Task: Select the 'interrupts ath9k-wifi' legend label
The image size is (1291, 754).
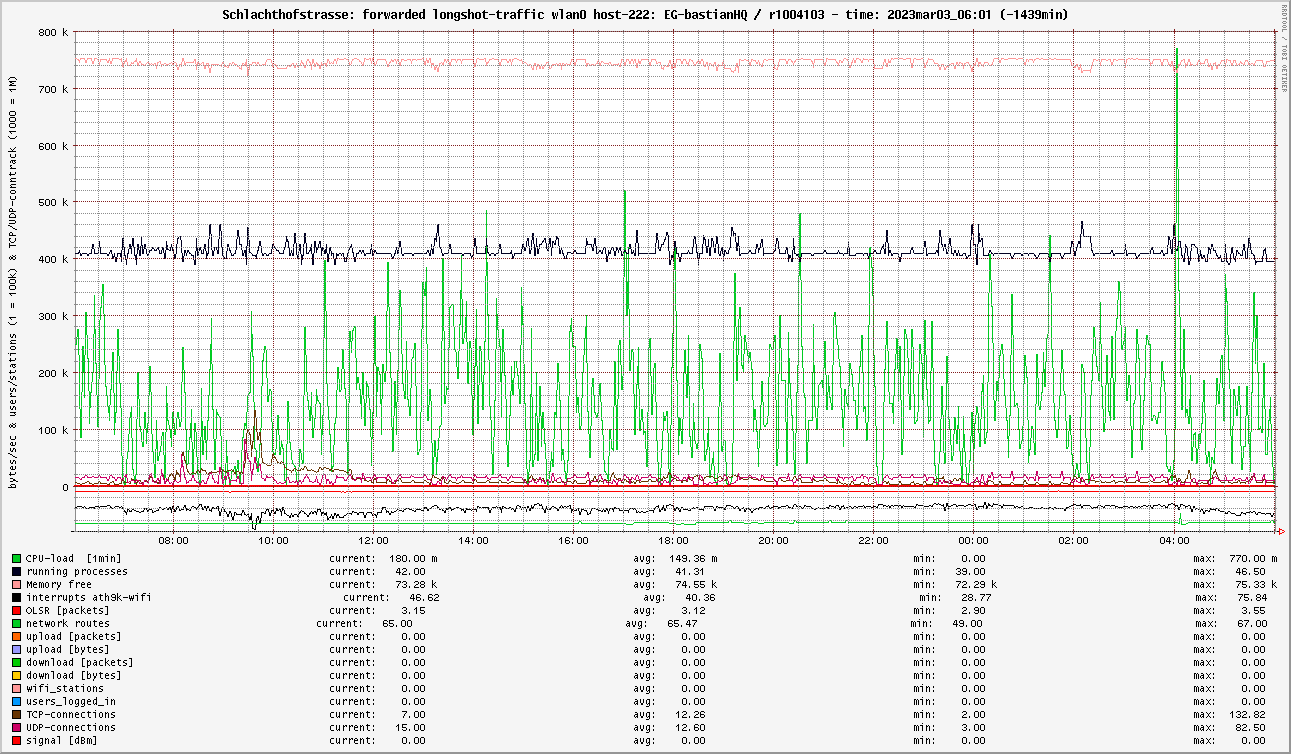Action: click(89, 597)
